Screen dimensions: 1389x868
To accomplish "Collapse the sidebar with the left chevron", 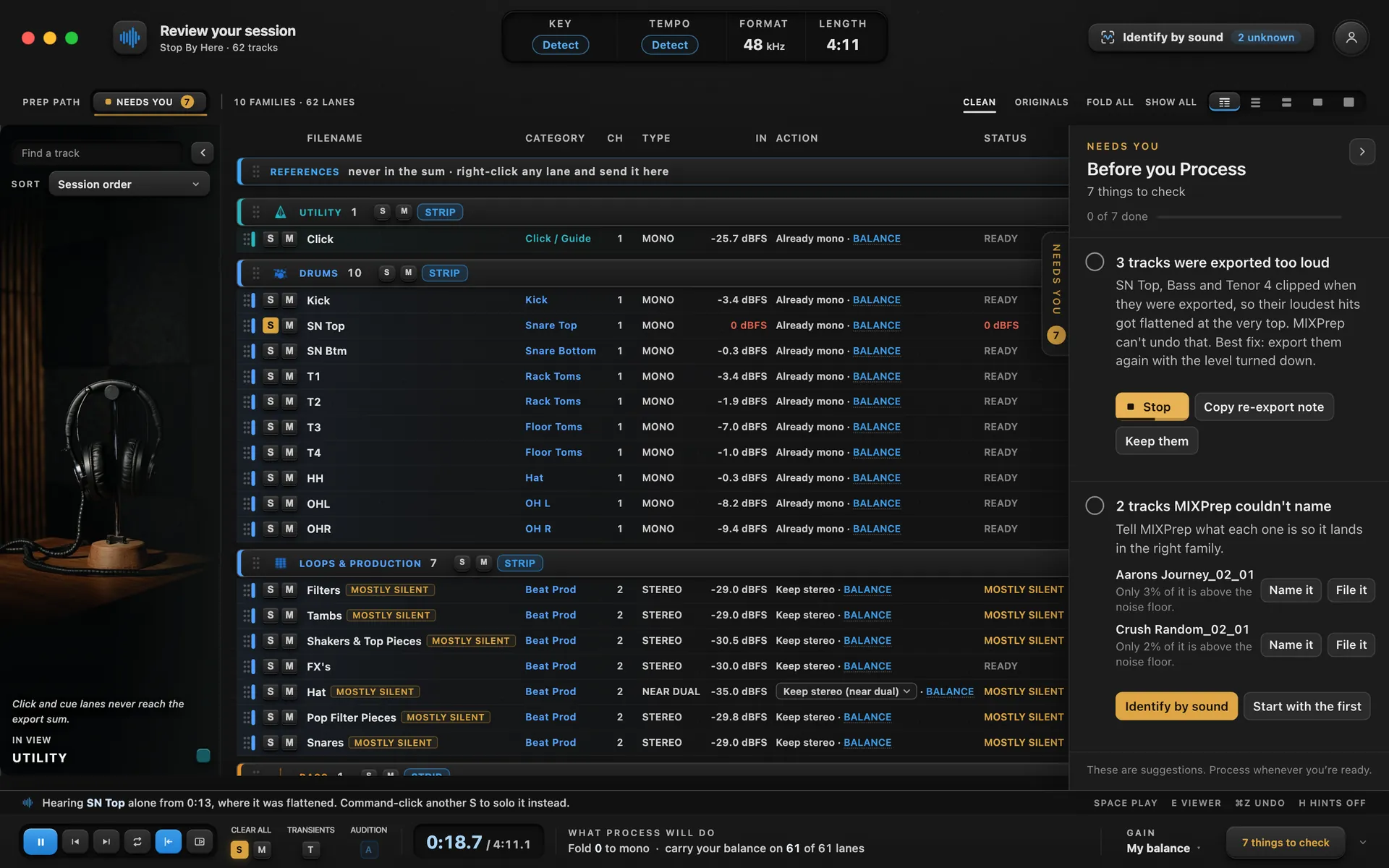I will 203,153.
